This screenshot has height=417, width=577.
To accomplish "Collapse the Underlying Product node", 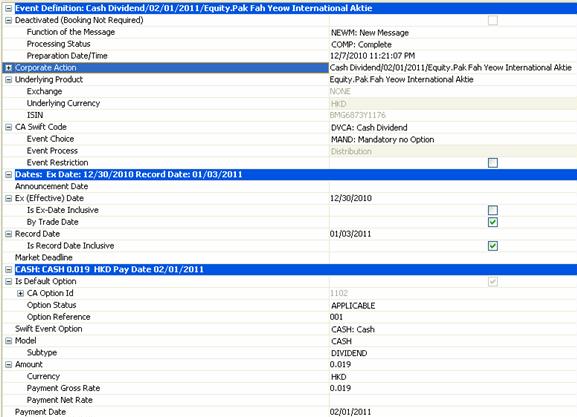I will 8,79.
